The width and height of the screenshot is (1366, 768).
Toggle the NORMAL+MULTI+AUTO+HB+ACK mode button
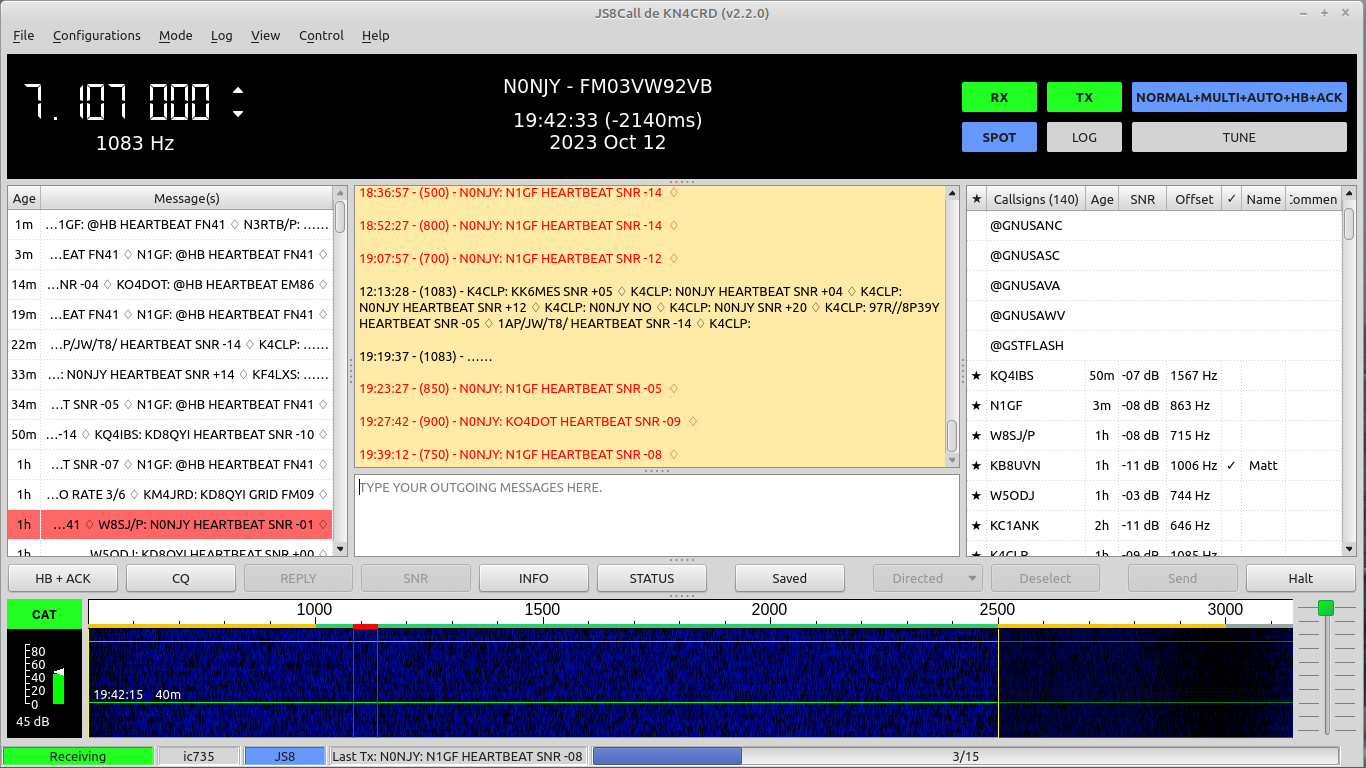(x=1239, y=97)
